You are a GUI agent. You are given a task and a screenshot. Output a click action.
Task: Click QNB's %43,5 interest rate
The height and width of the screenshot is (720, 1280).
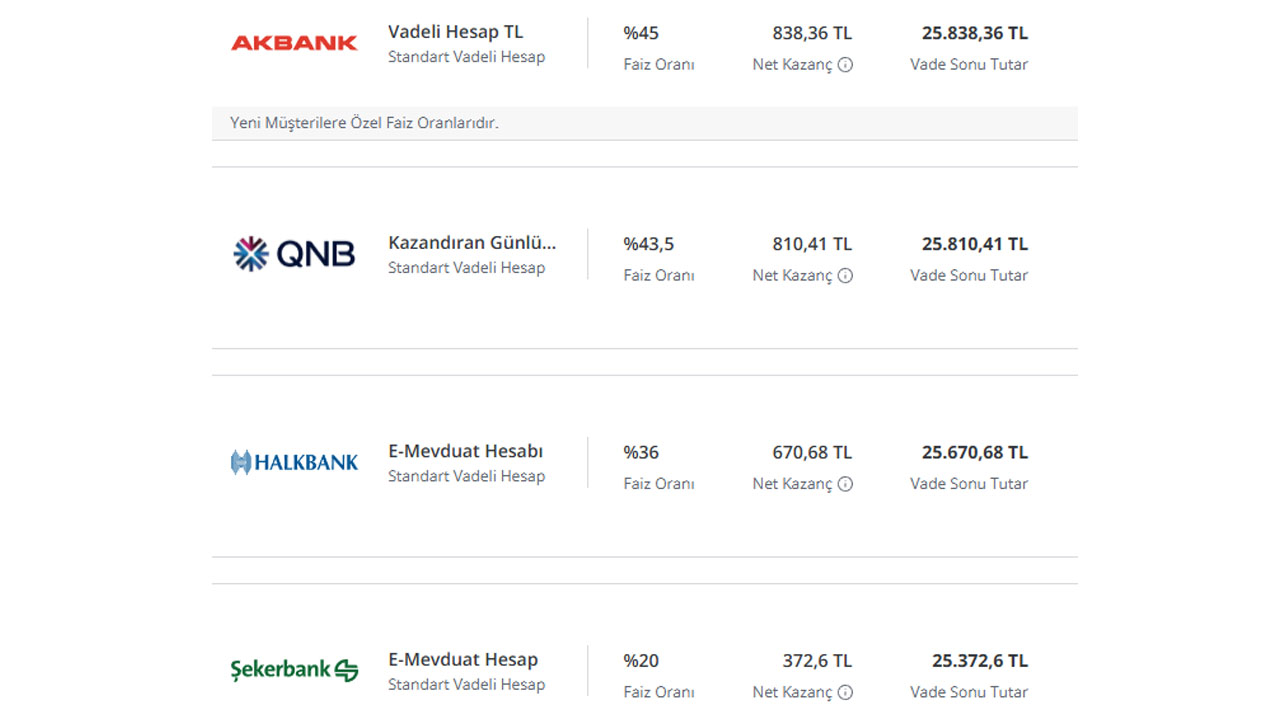pos(649,244)
